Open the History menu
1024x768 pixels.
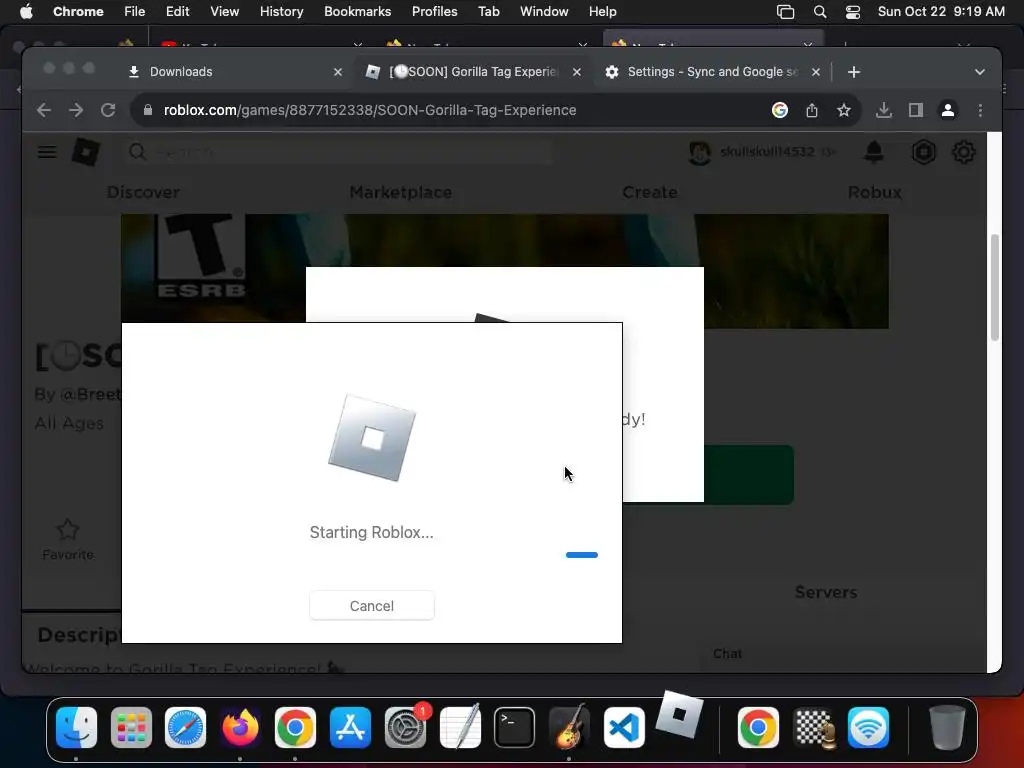[281, 12]
